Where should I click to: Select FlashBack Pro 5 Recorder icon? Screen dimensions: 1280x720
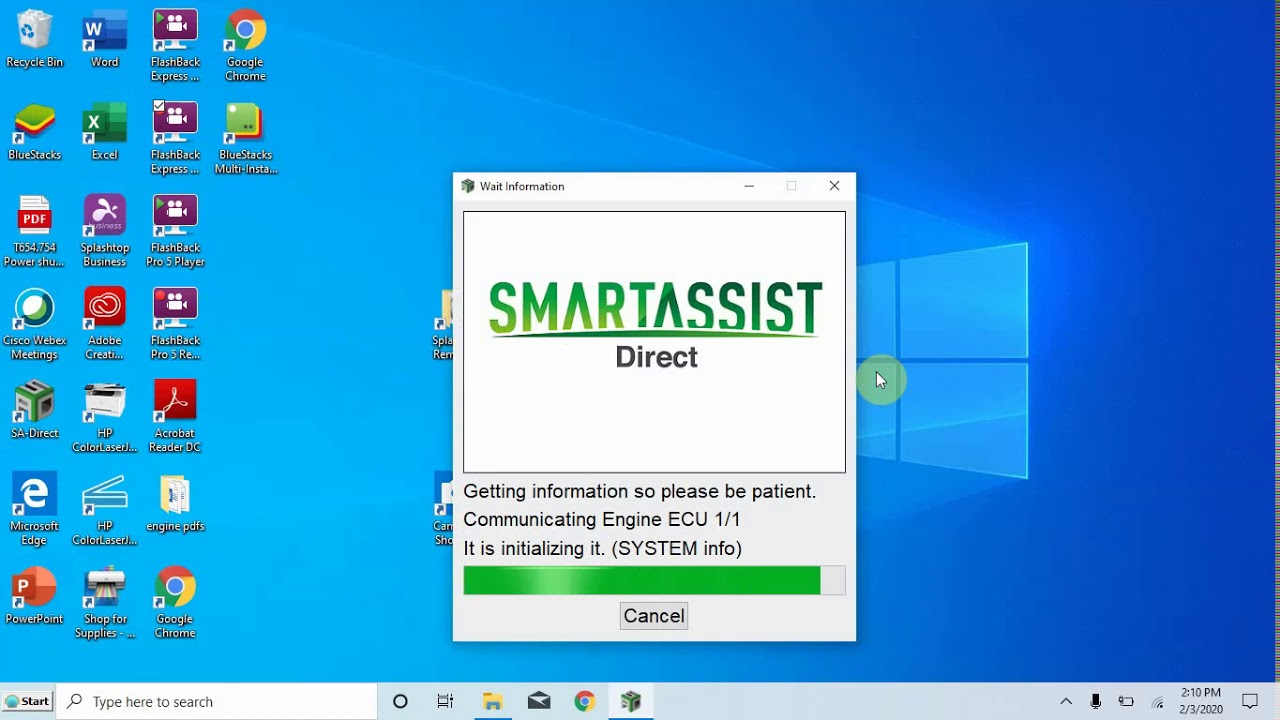(x=175, y=325)
